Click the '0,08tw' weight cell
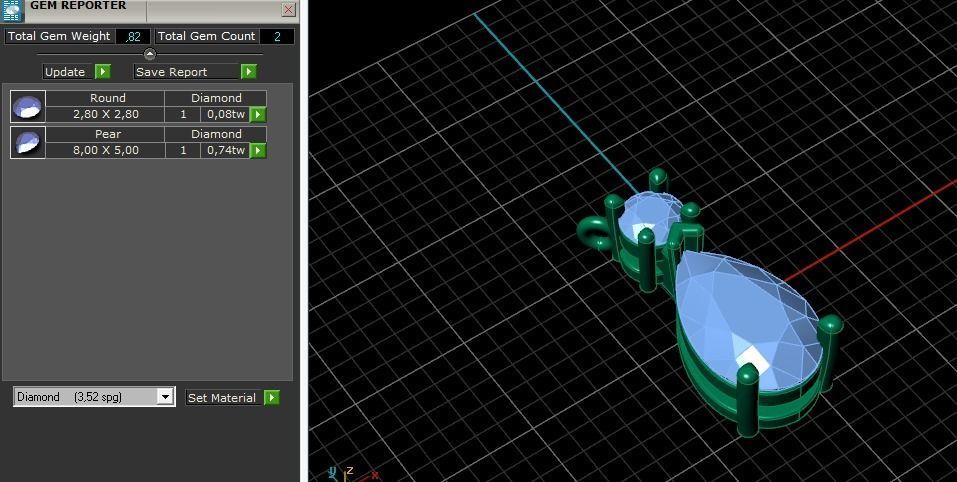Screen dimensions: 957x482 tap(225, 114)
